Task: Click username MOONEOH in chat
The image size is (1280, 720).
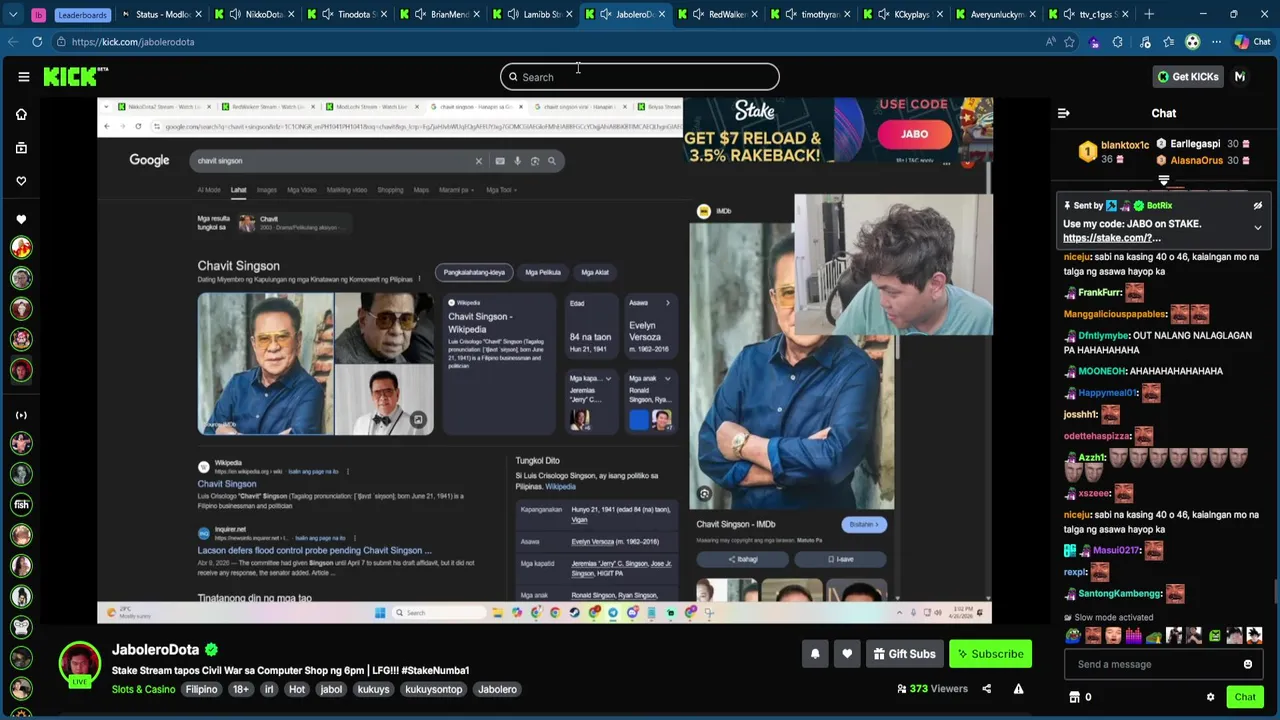Action: pos(1102,371)
